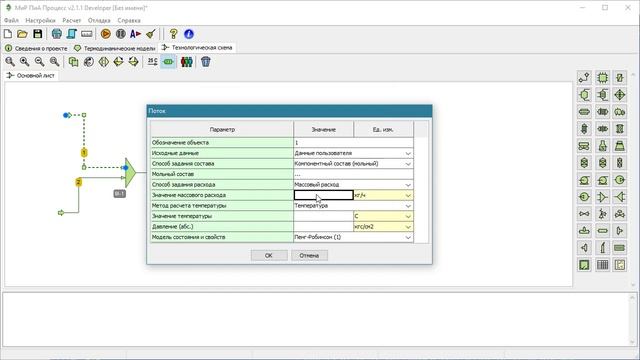Cancel the dialog with Отмена

tap(309, 255)
